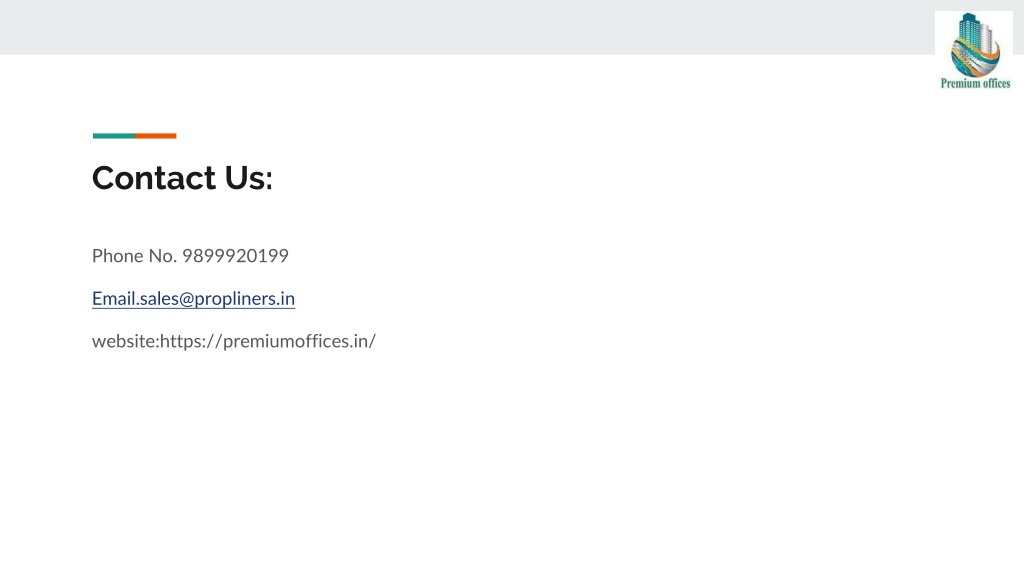Click the "Premium offices" logo caption text

[975, 83]
